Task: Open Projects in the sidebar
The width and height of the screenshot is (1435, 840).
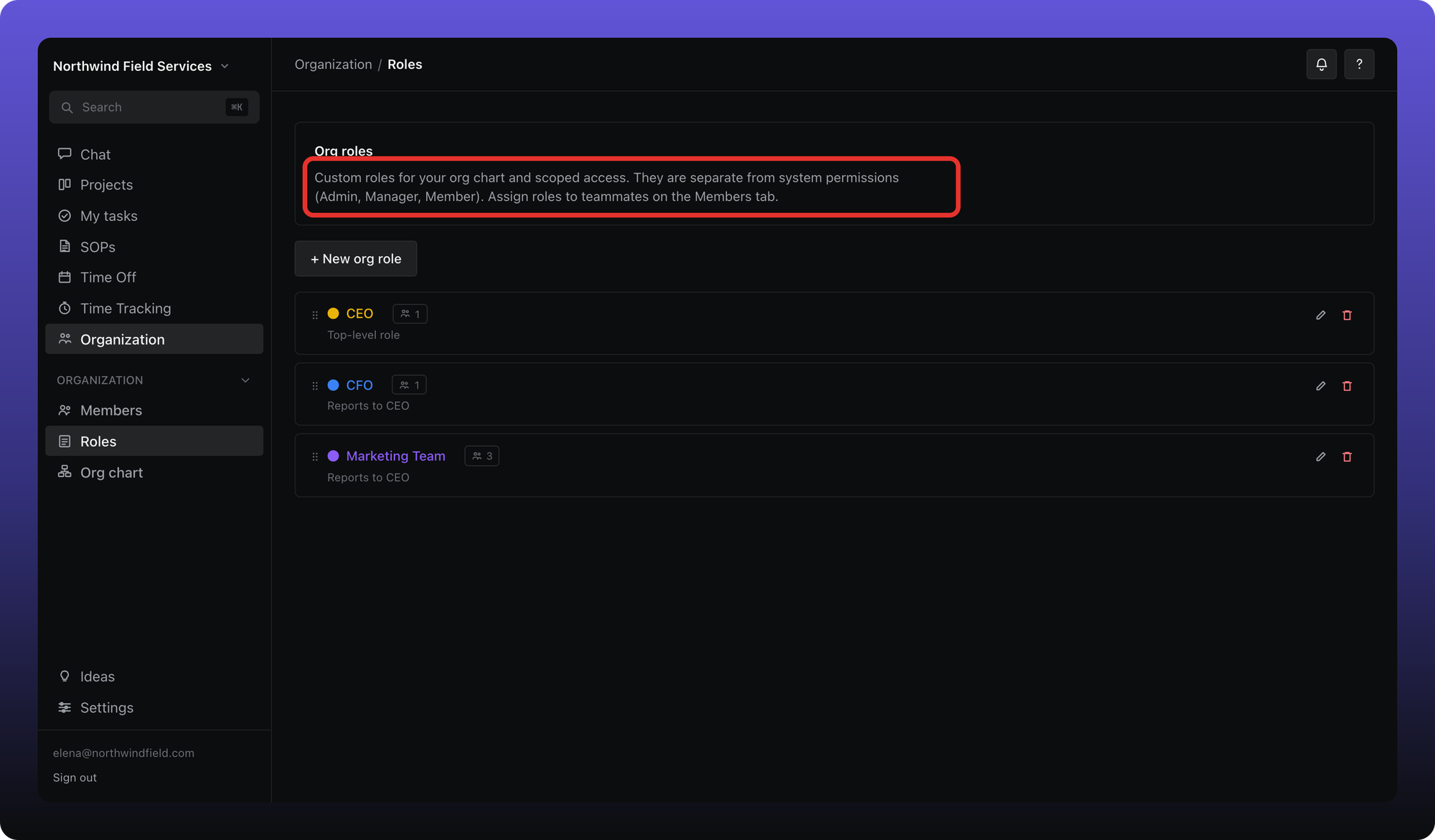Action: [154, 184]
